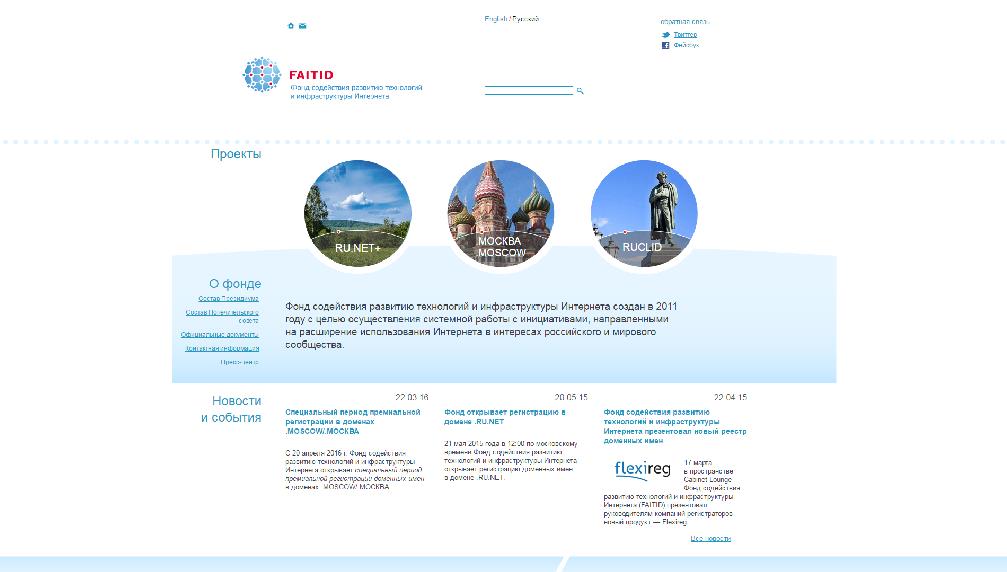This screenshot has width=1007, height=572.
Task: Click the magnifier search icon
Action: coord(580,91)
